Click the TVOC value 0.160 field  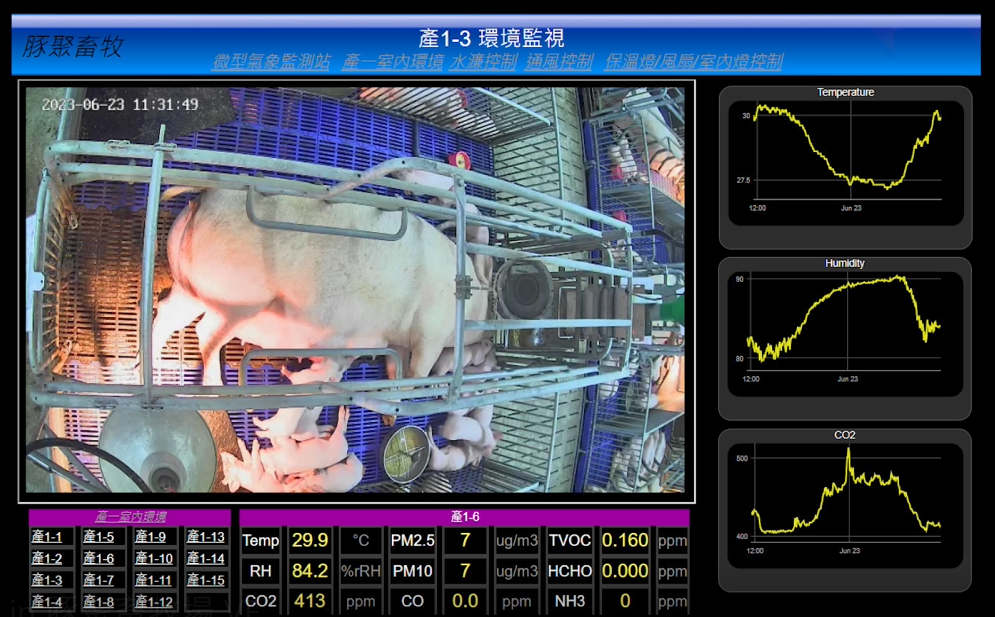pos(626,541)
